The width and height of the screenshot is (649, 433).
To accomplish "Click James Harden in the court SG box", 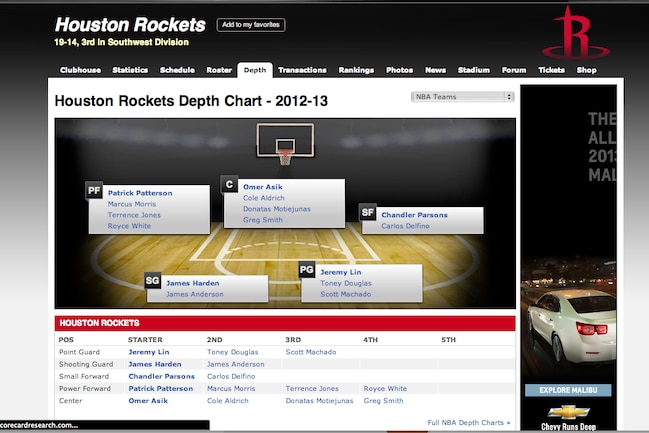I will 192,283.
